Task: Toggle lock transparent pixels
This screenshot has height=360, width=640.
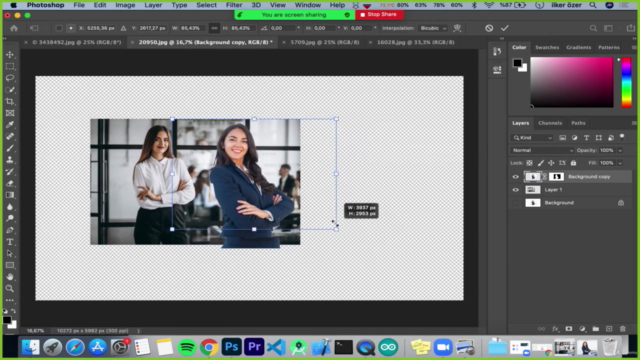Action: (529, 163)
